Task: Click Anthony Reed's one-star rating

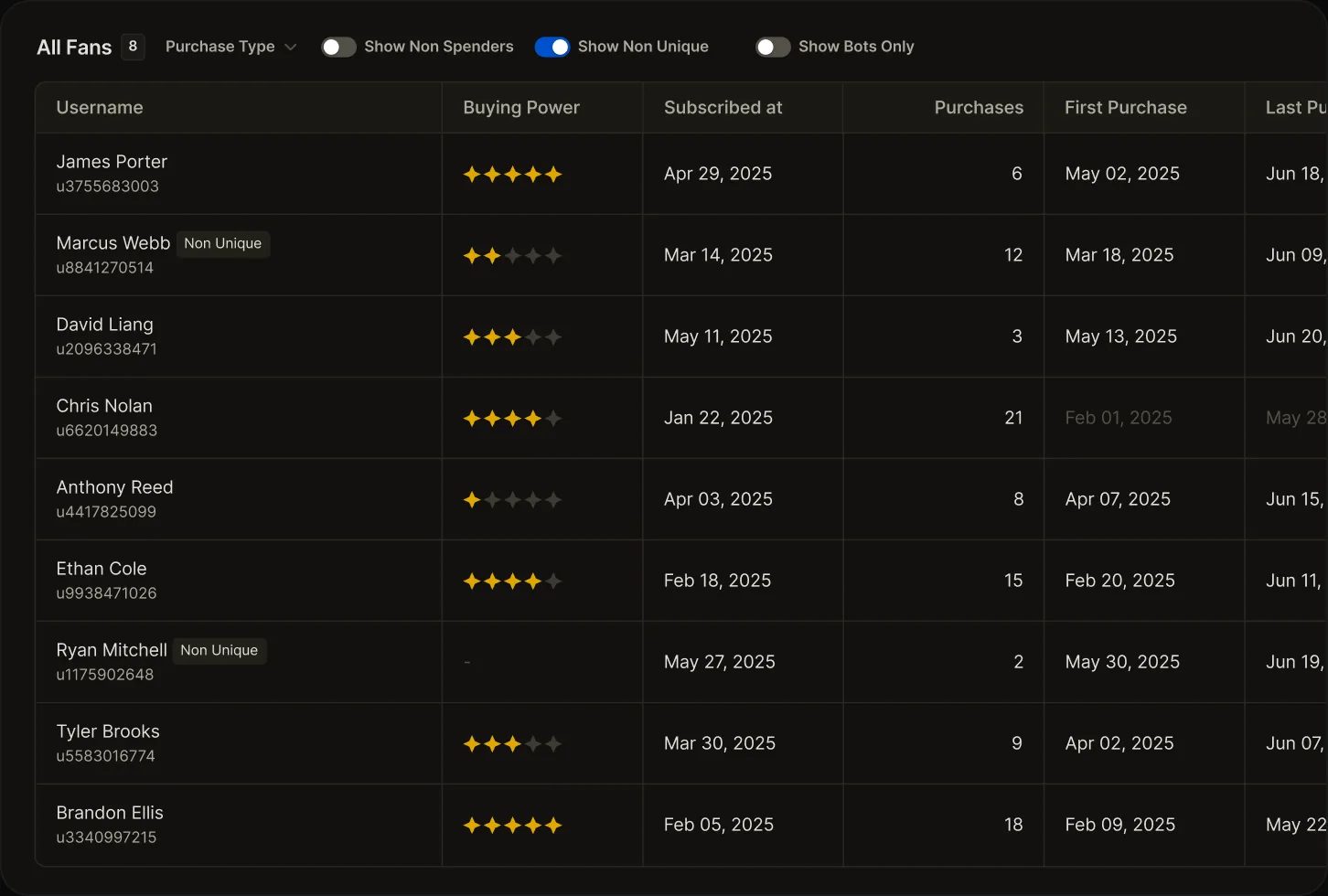Action: [512, 499]
